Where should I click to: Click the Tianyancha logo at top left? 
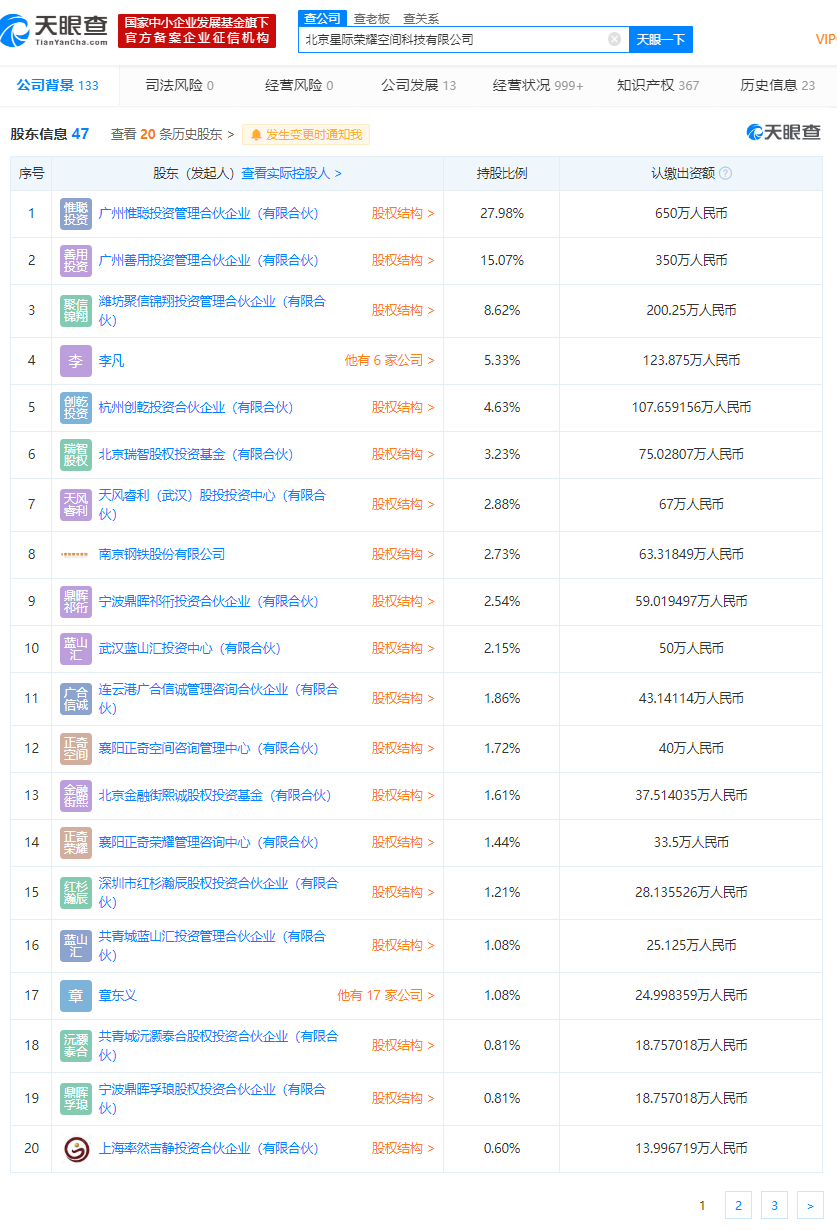54,30
